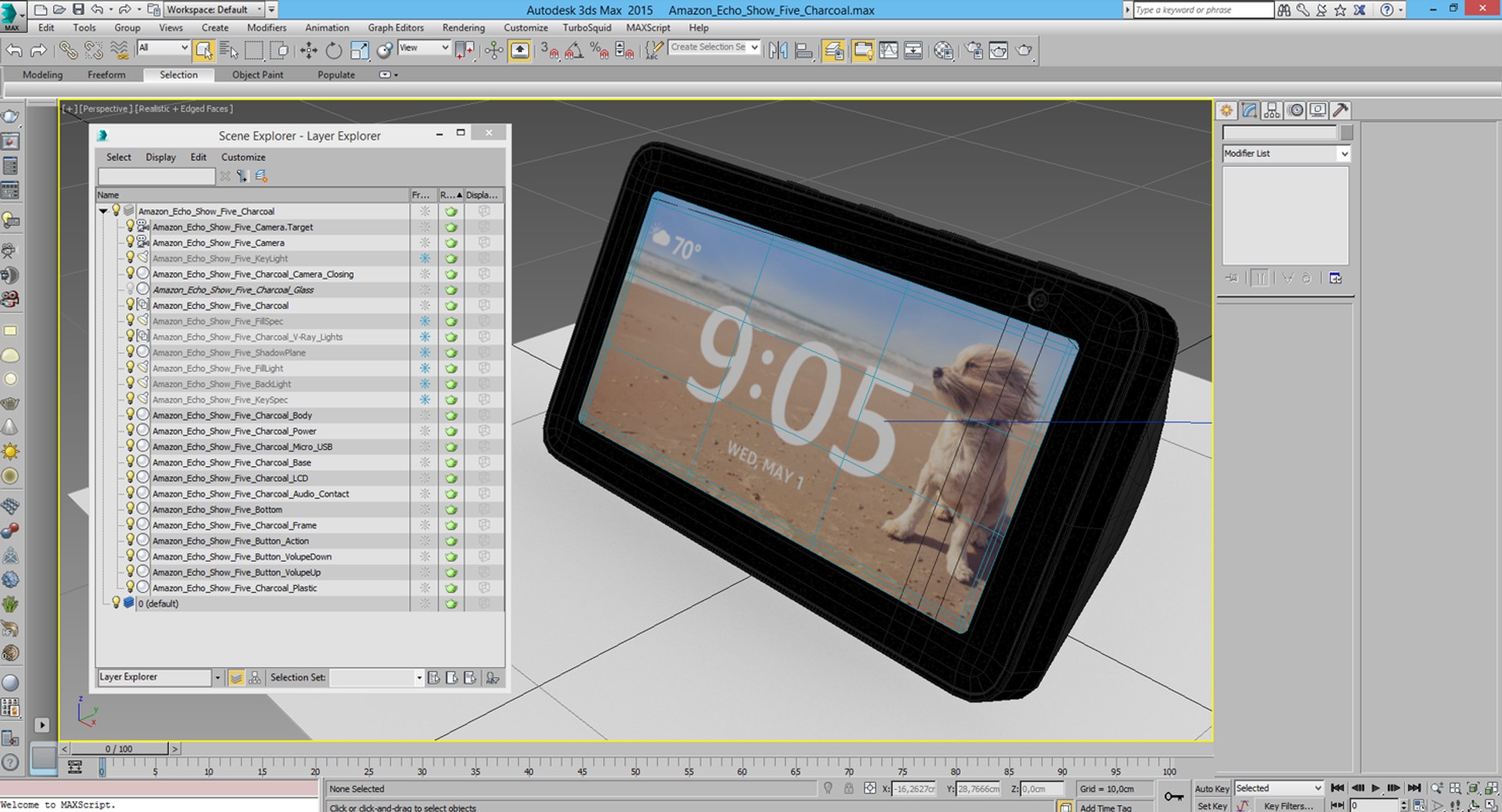
Task: Open the Rendering menu
Action: (464, 27)
